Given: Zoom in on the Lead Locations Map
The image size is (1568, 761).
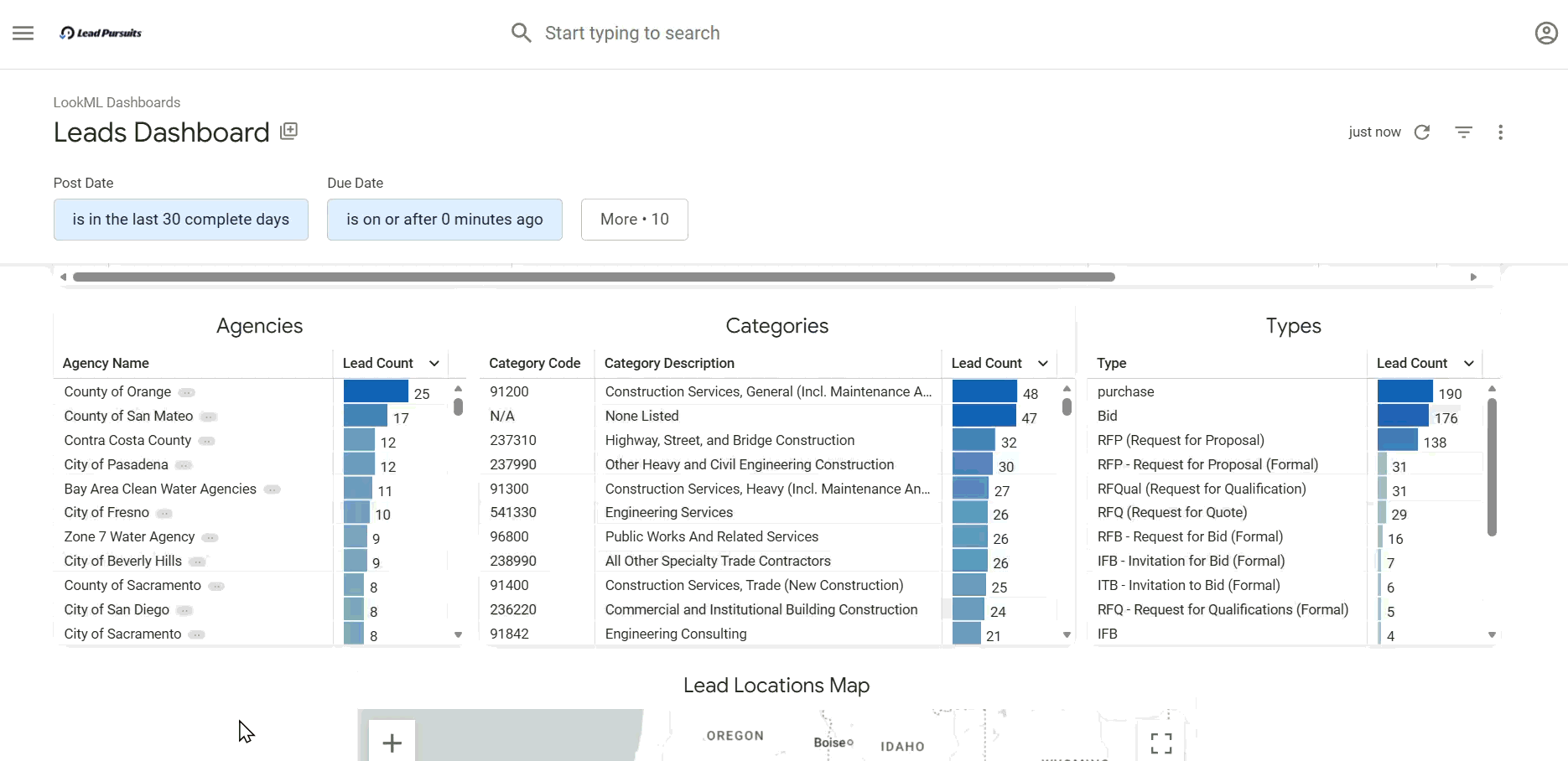Looking at the screenshot, I should click(x=392, y=742).
